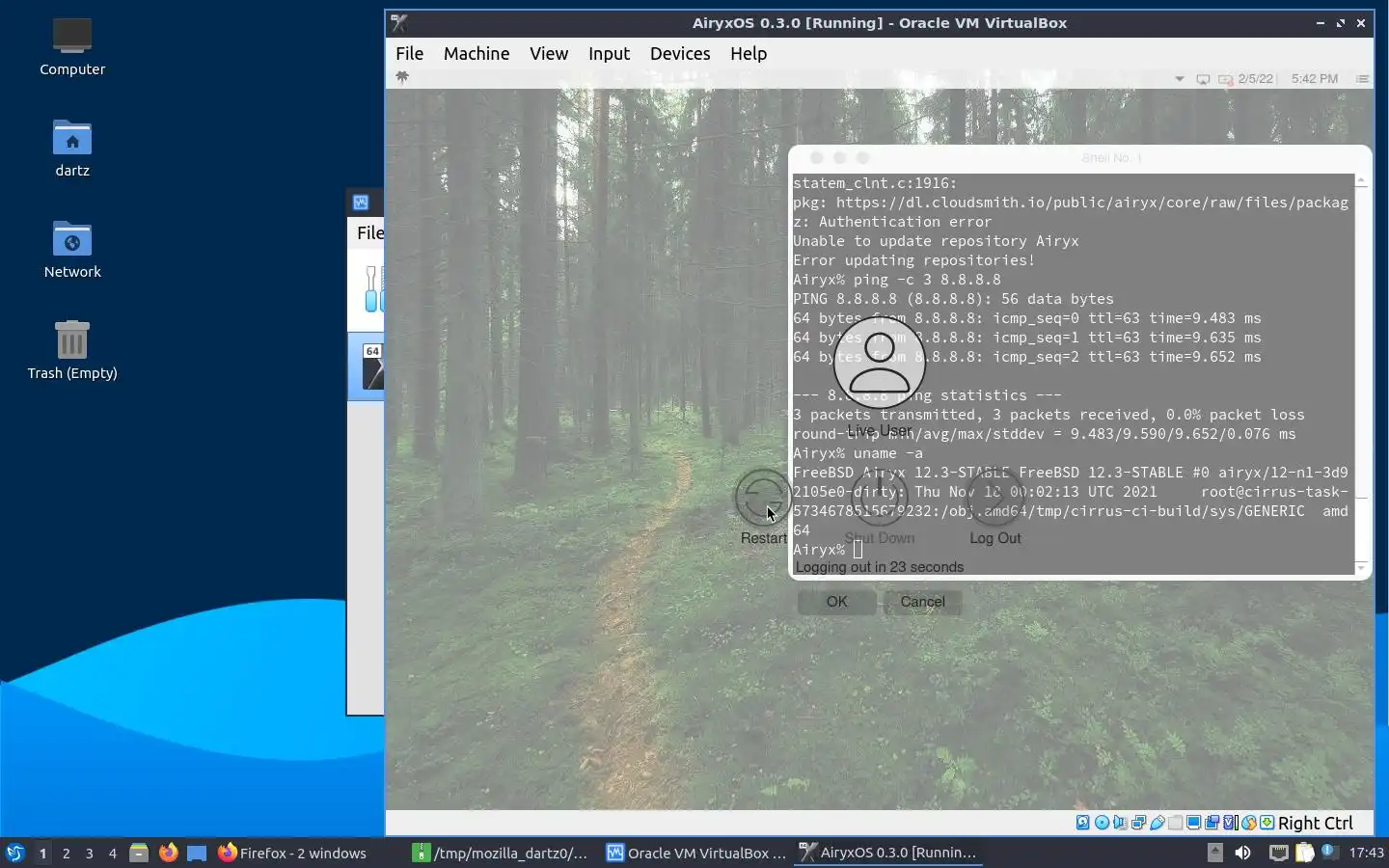Image resolution: width=1389 pixels, height=868 pixels.
Task: Click the taskbar clock 17:43
Action: pos(1366,853)
